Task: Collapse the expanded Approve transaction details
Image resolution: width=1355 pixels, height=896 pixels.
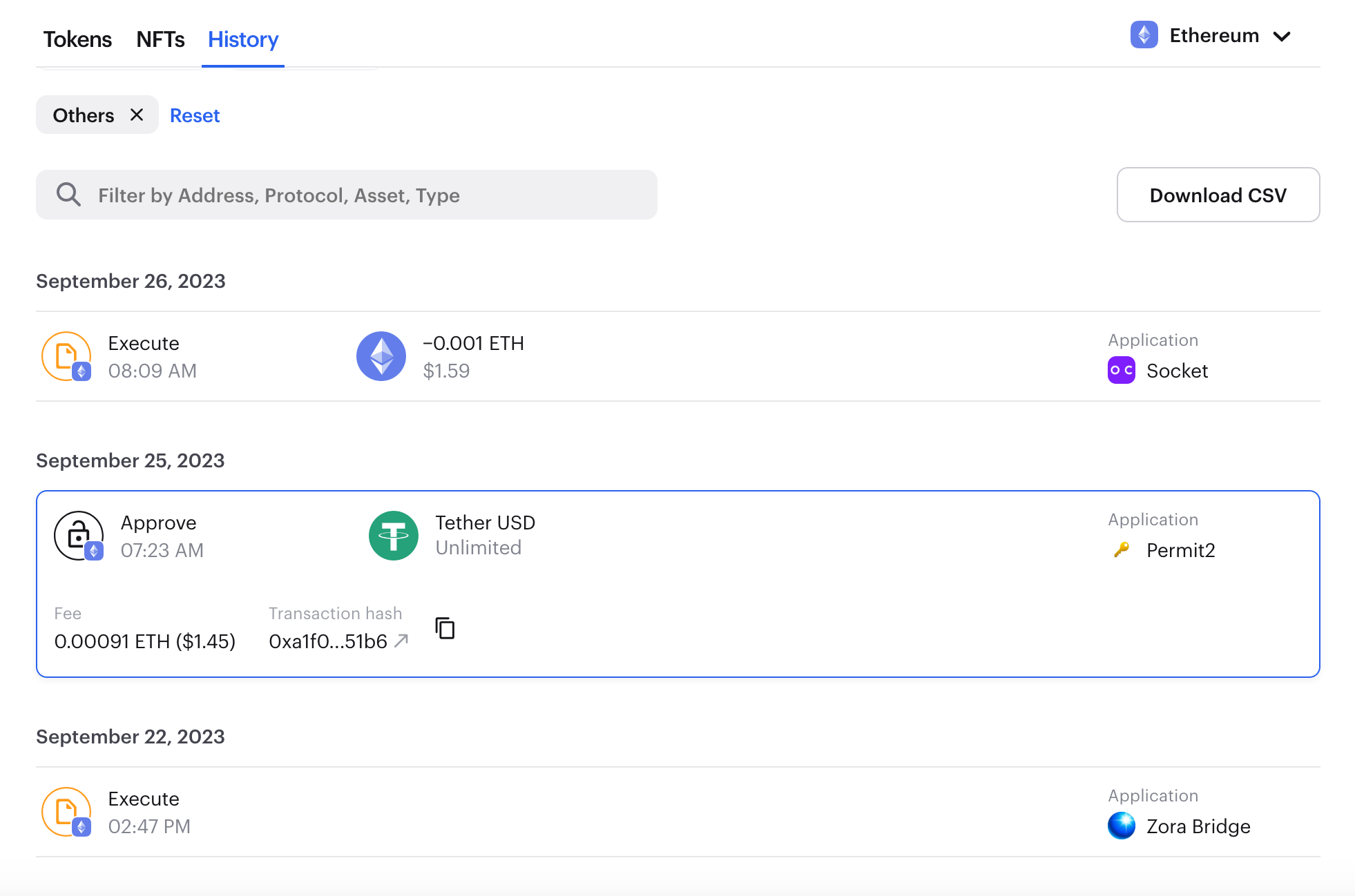Action: [678, 536]
